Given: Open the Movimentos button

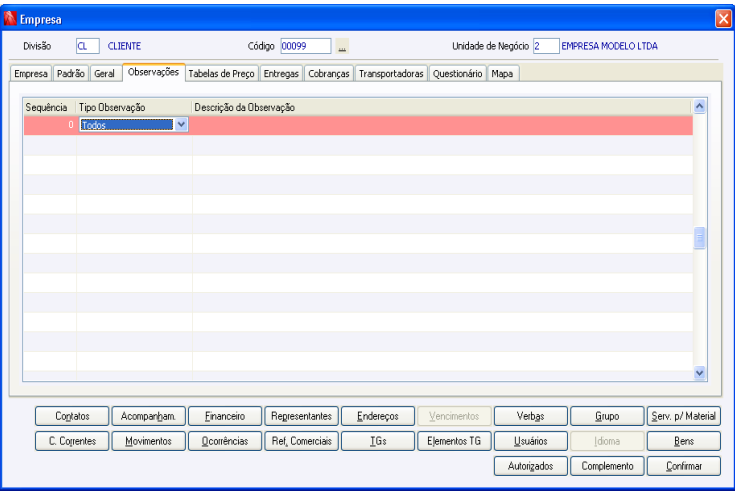Looking at the screenshot, I should click(x=149, y=441).
